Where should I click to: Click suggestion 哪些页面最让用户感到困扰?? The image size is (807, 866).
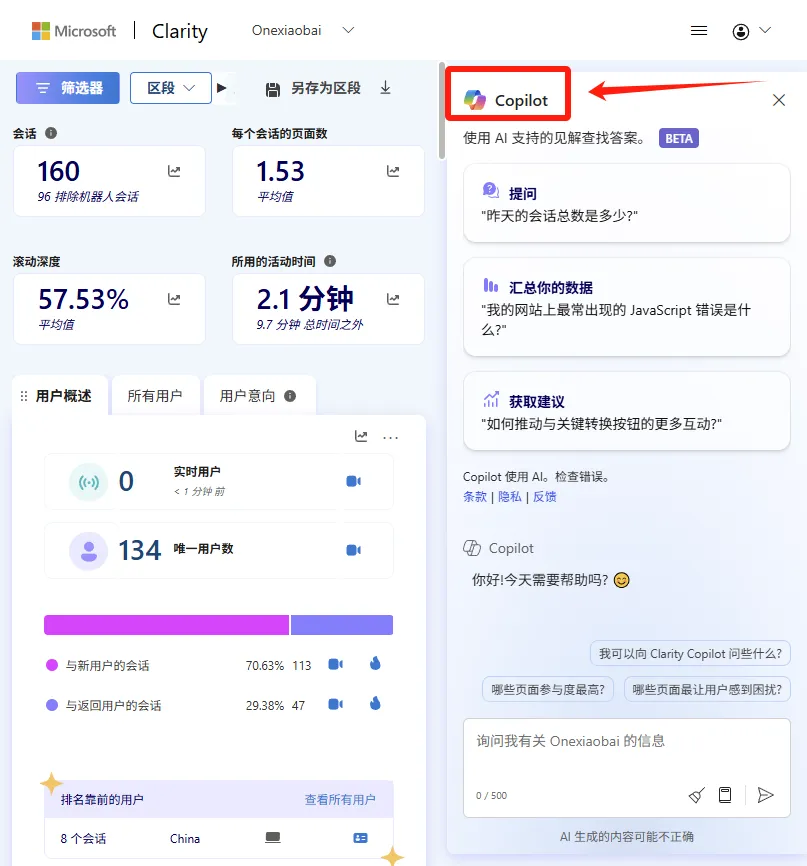707,689
